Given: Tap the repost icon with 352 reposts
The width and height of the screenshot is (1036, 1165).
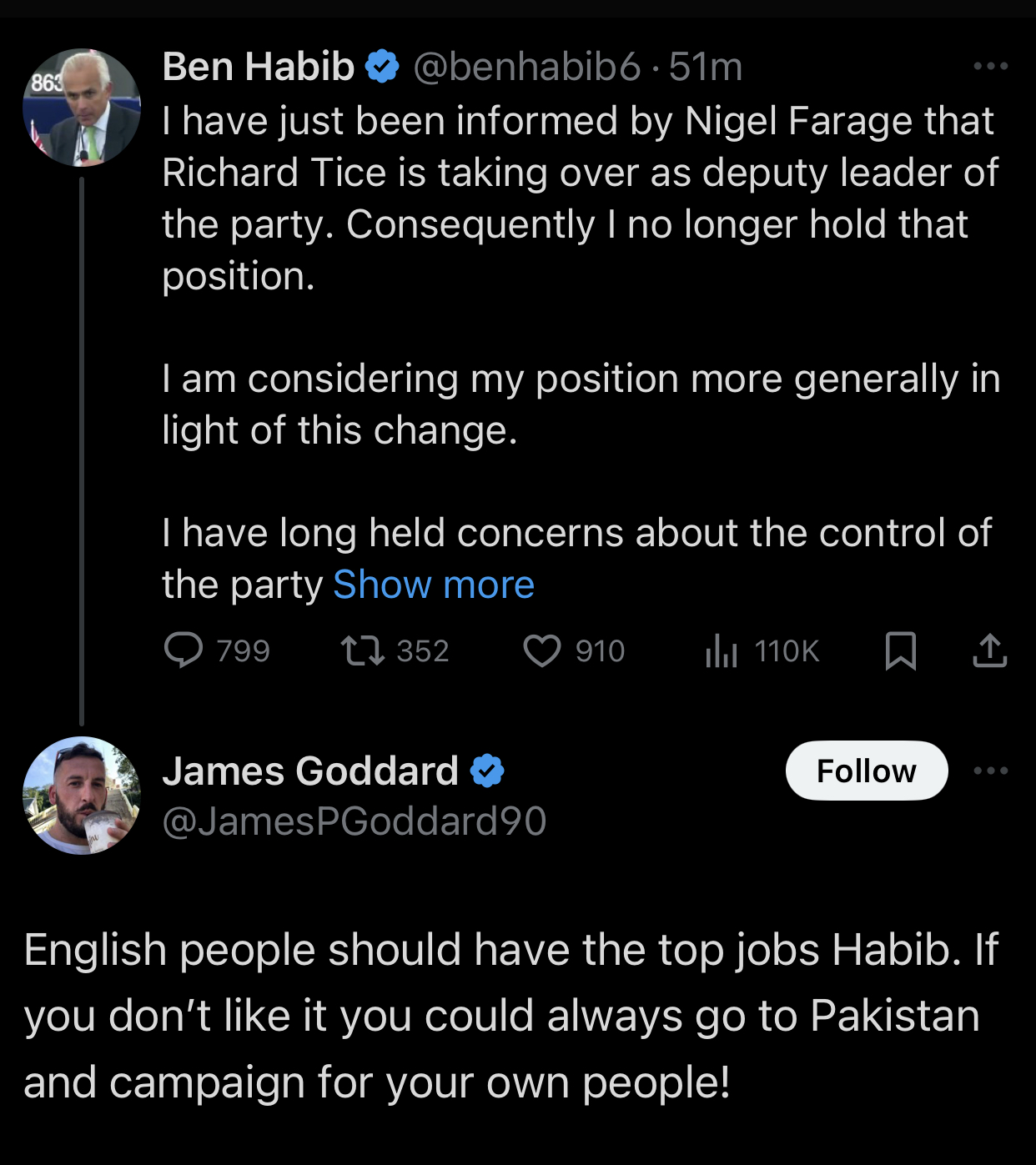Looking at the screenshot, I should click(363, 650).
